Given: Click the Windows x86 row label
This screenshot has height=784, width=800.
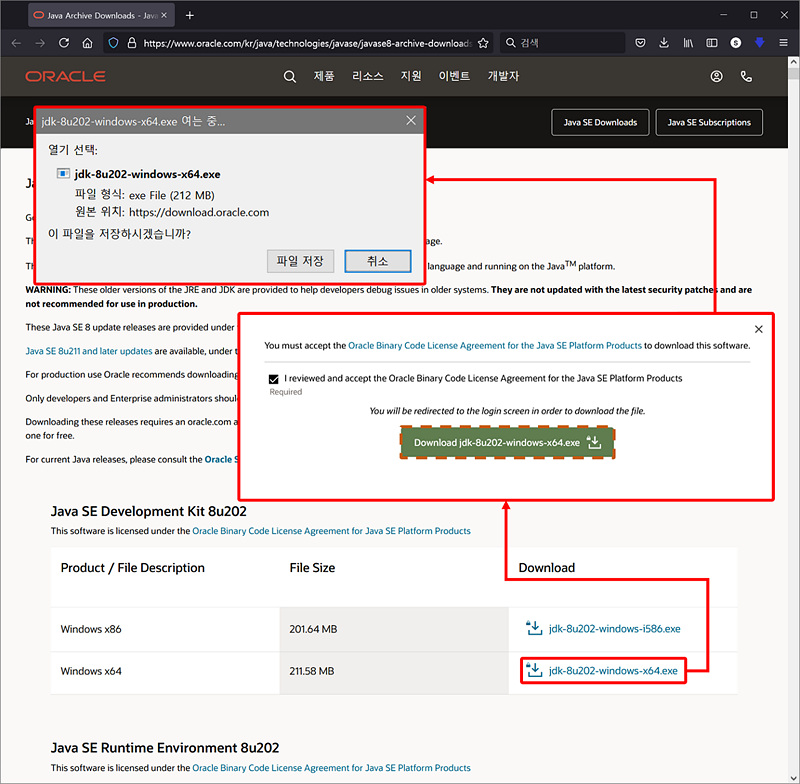Looking at the screenshot, I should (x=91, y=629).
